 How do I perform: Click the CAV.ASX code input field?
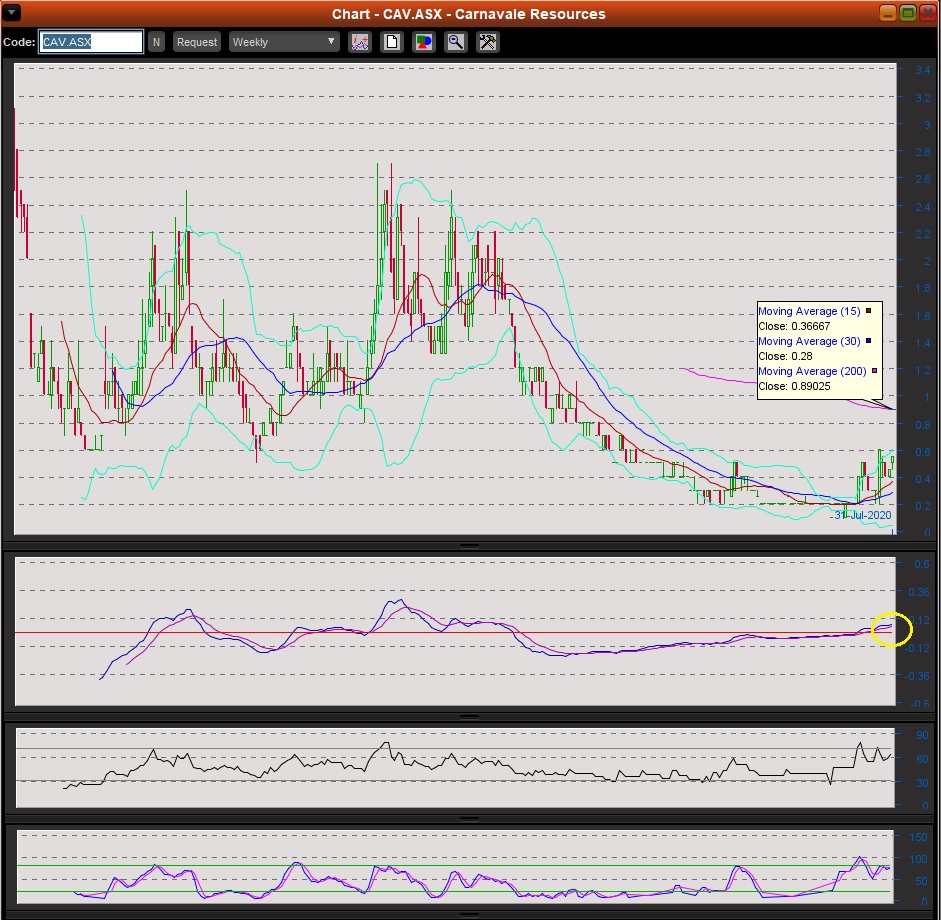(x=91, y=42)
